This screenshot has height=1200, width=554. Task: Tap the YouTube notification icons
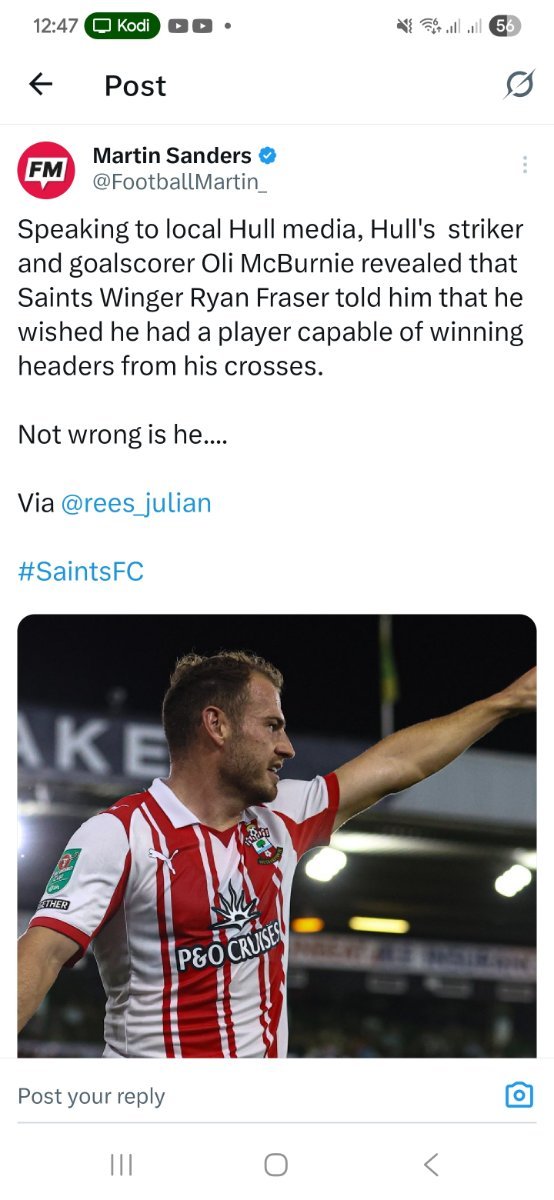190,27
